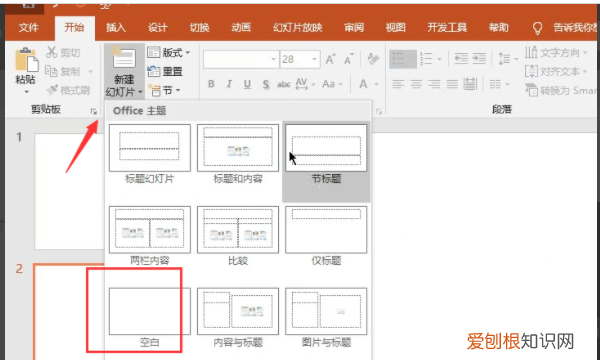Open the 剪贴板 pane launcher
Screen dimensions: 600x360
(x=93, y=111)
